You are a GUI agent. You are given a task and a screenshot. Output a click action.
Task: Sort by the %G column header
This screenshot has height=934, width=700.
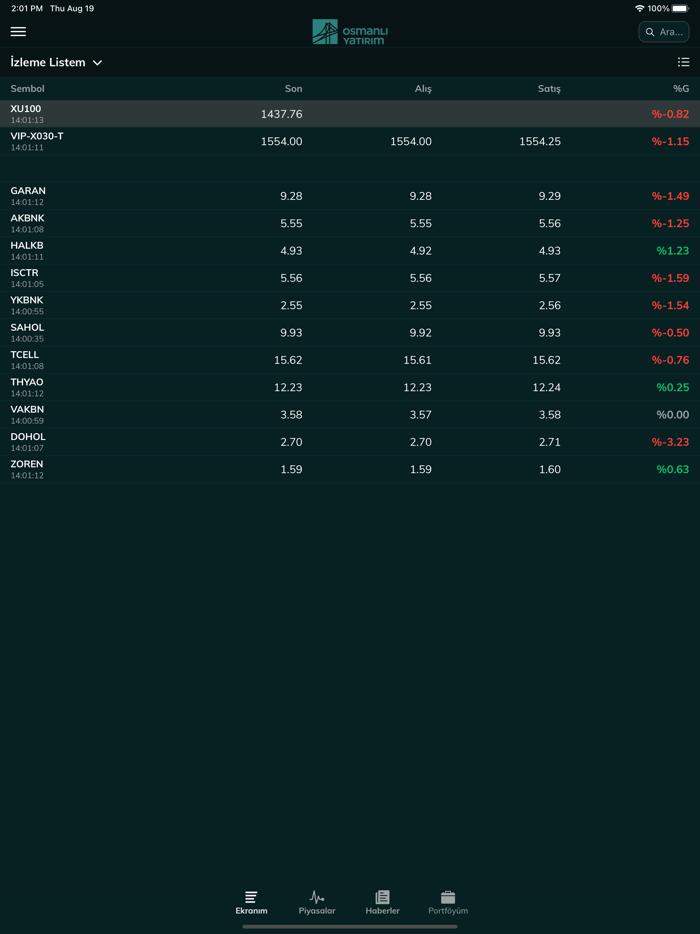tap(680, 89)
